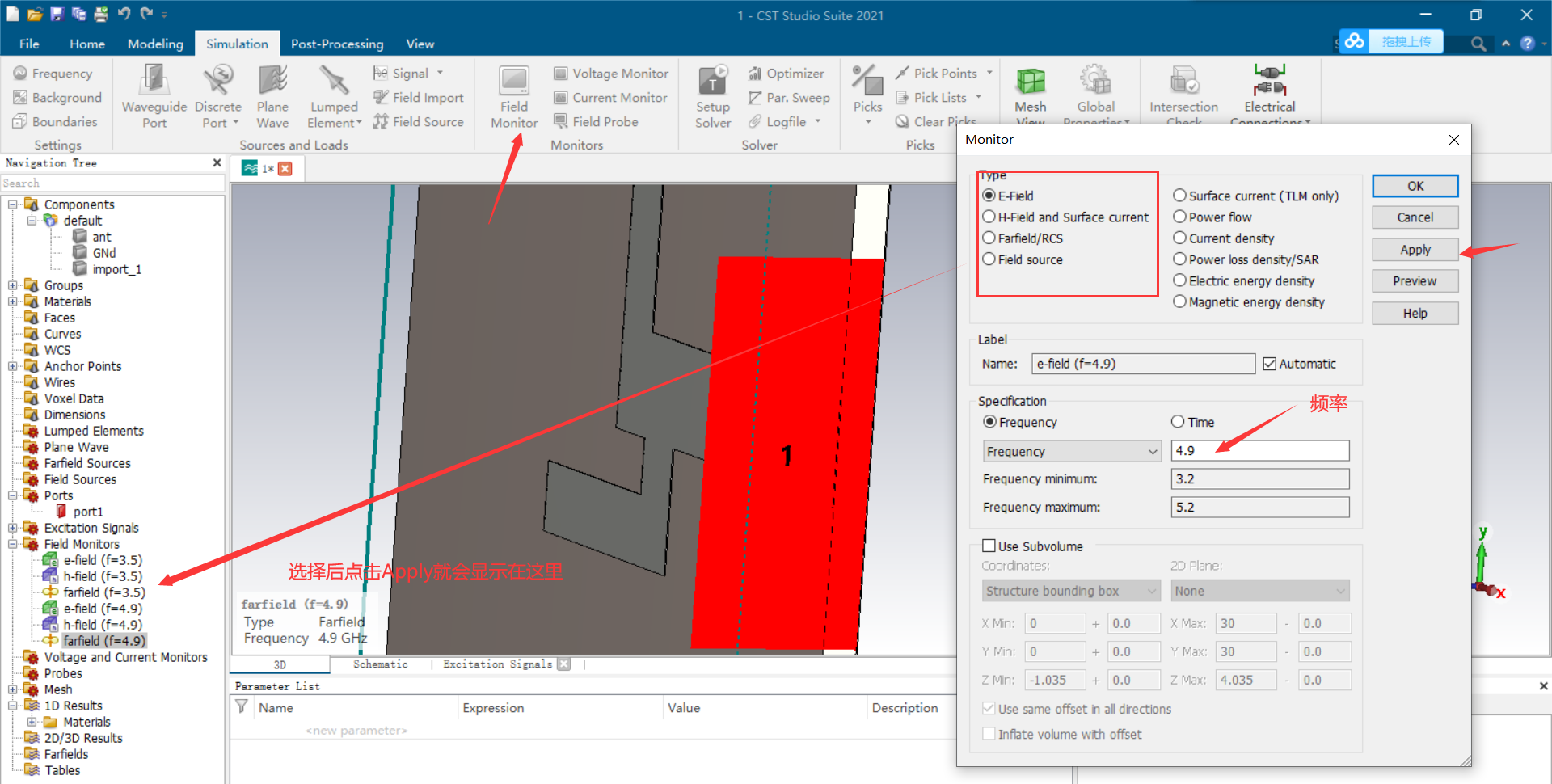Select the Discrete Port tool
This screenshot has height=784, width=1552.
pos(218,97)
